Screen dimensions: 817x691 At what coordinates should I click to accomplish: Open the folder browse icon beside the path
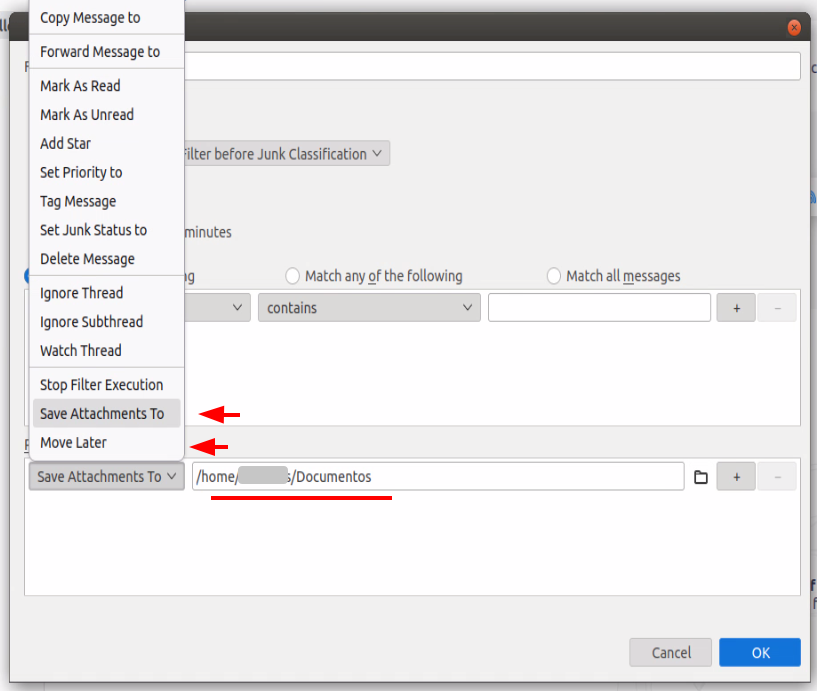point(701,477)
